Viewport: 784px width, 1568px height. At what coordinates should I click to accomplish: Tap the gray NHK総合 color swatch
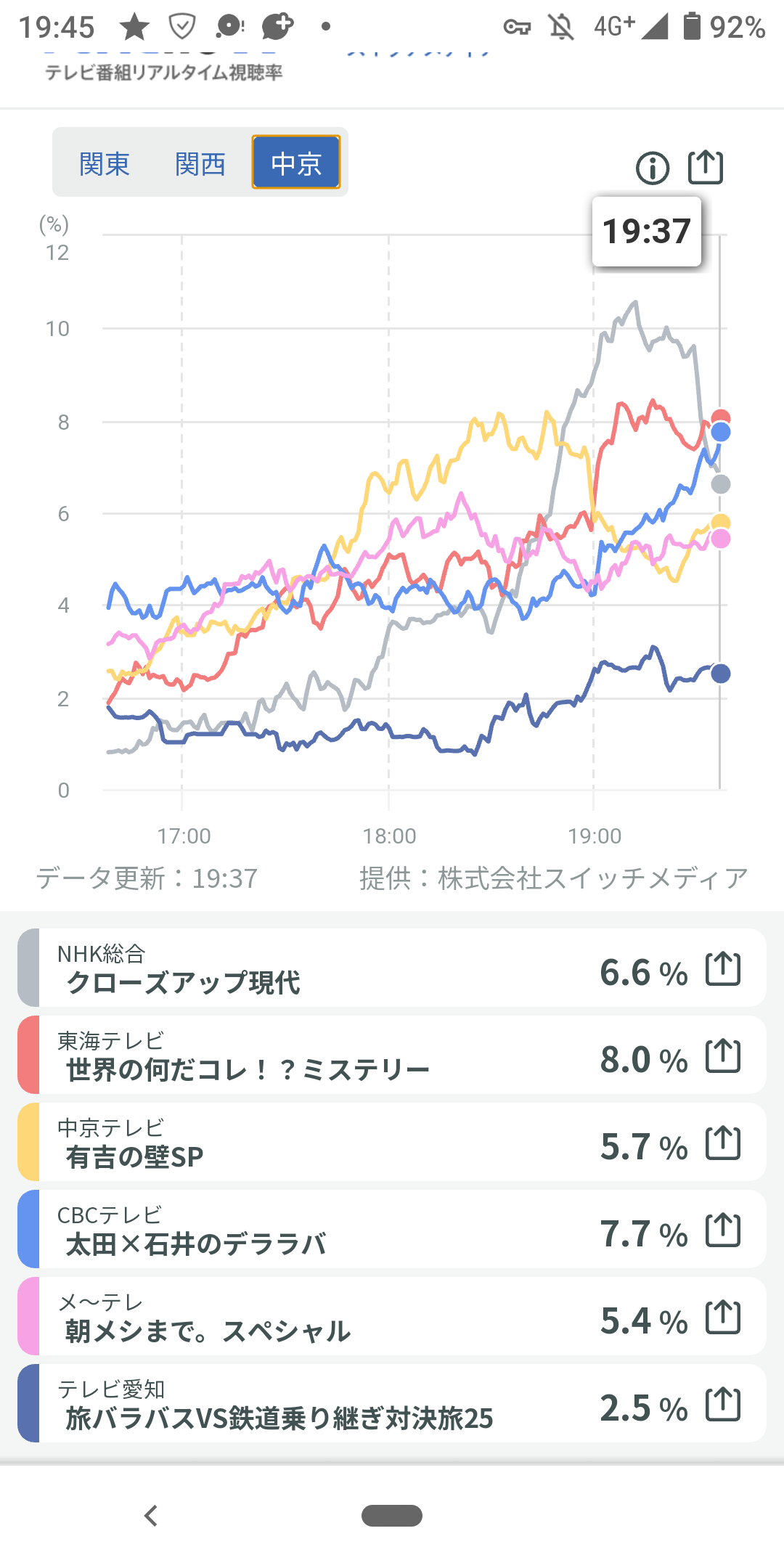[x=29, y=968]
